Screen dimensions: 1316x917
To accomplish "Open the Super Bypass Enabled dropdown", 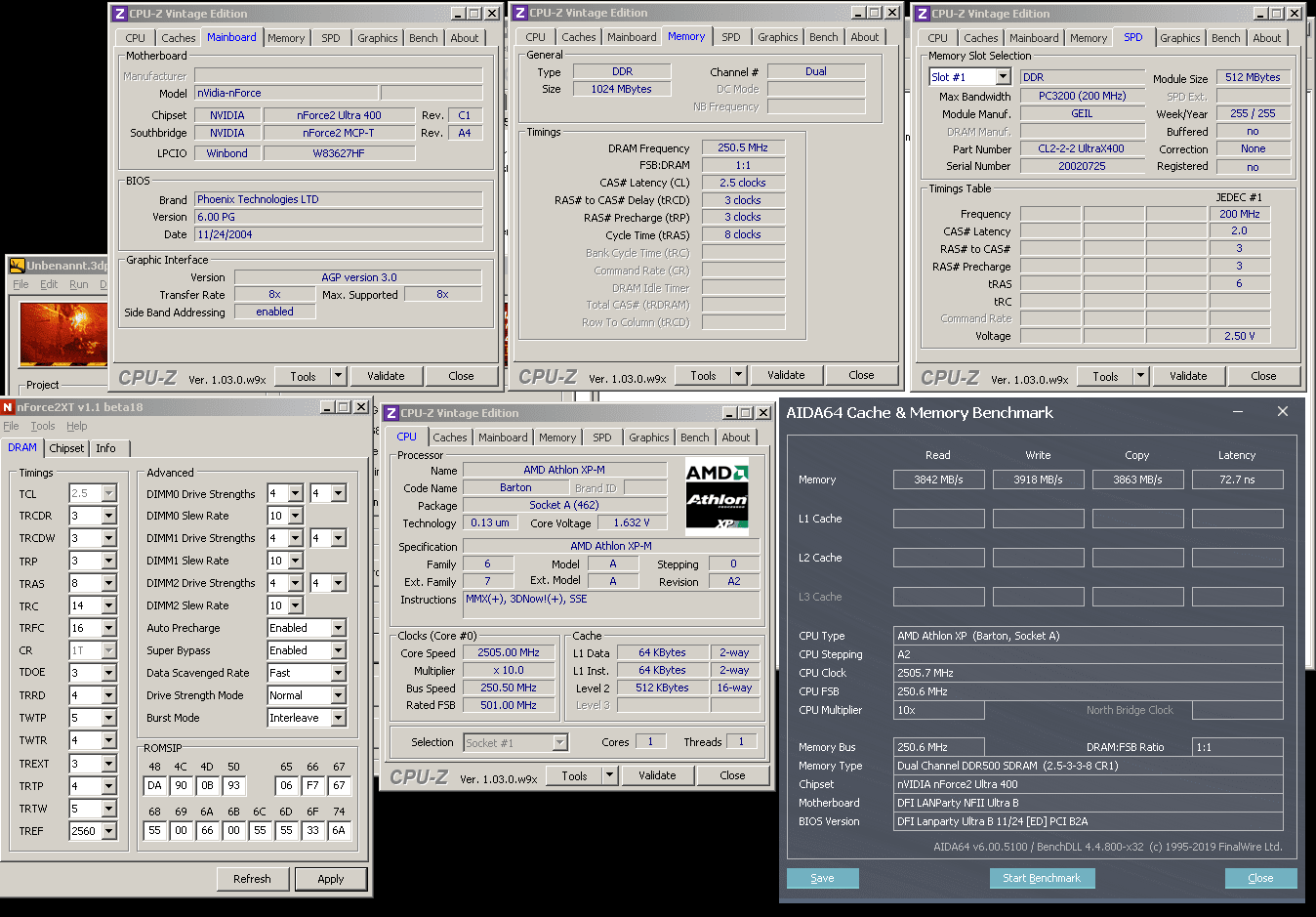I will 338,650.
